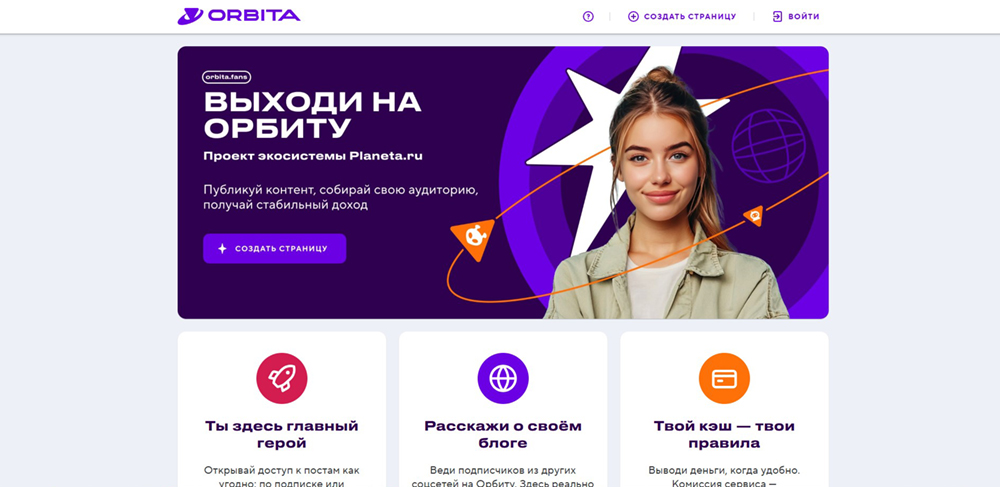
Task: Click the orbita.fans badge label
Action: (x=226, y=77)
